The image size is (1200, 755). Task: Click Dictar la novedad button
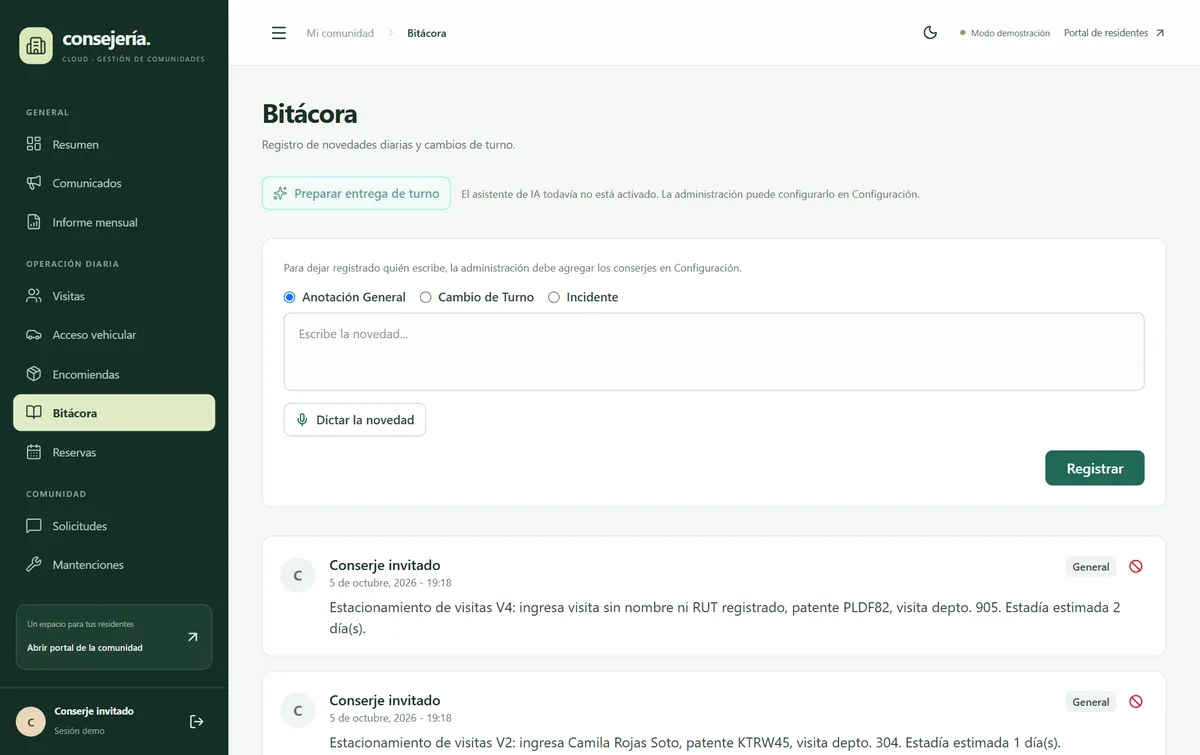pyautogui.click(x=355, y=420)
